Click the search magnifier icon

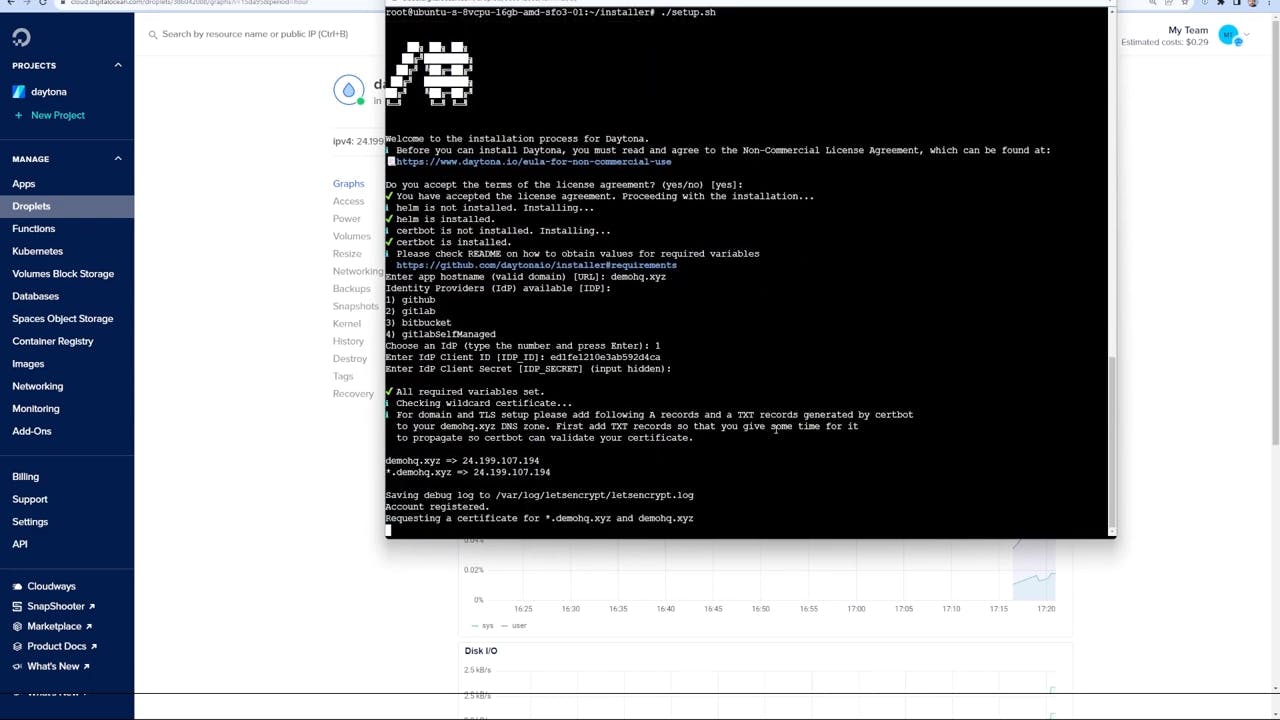(x=153, y=34)
